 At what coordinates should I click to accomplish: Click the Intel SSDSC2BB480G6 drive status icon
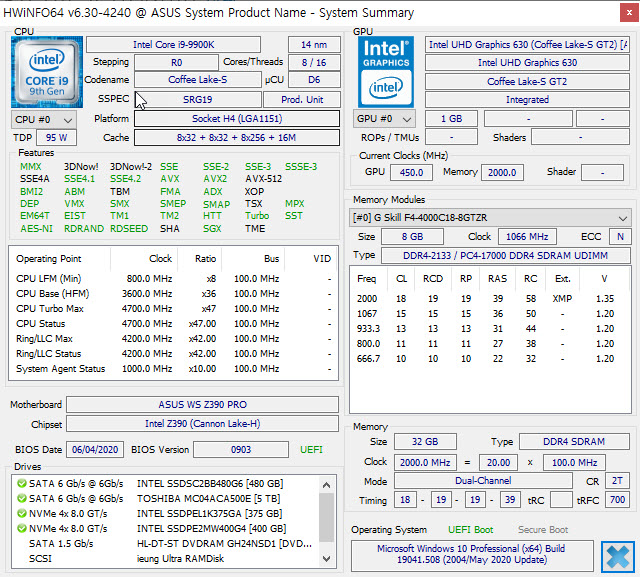click(21, 483)
